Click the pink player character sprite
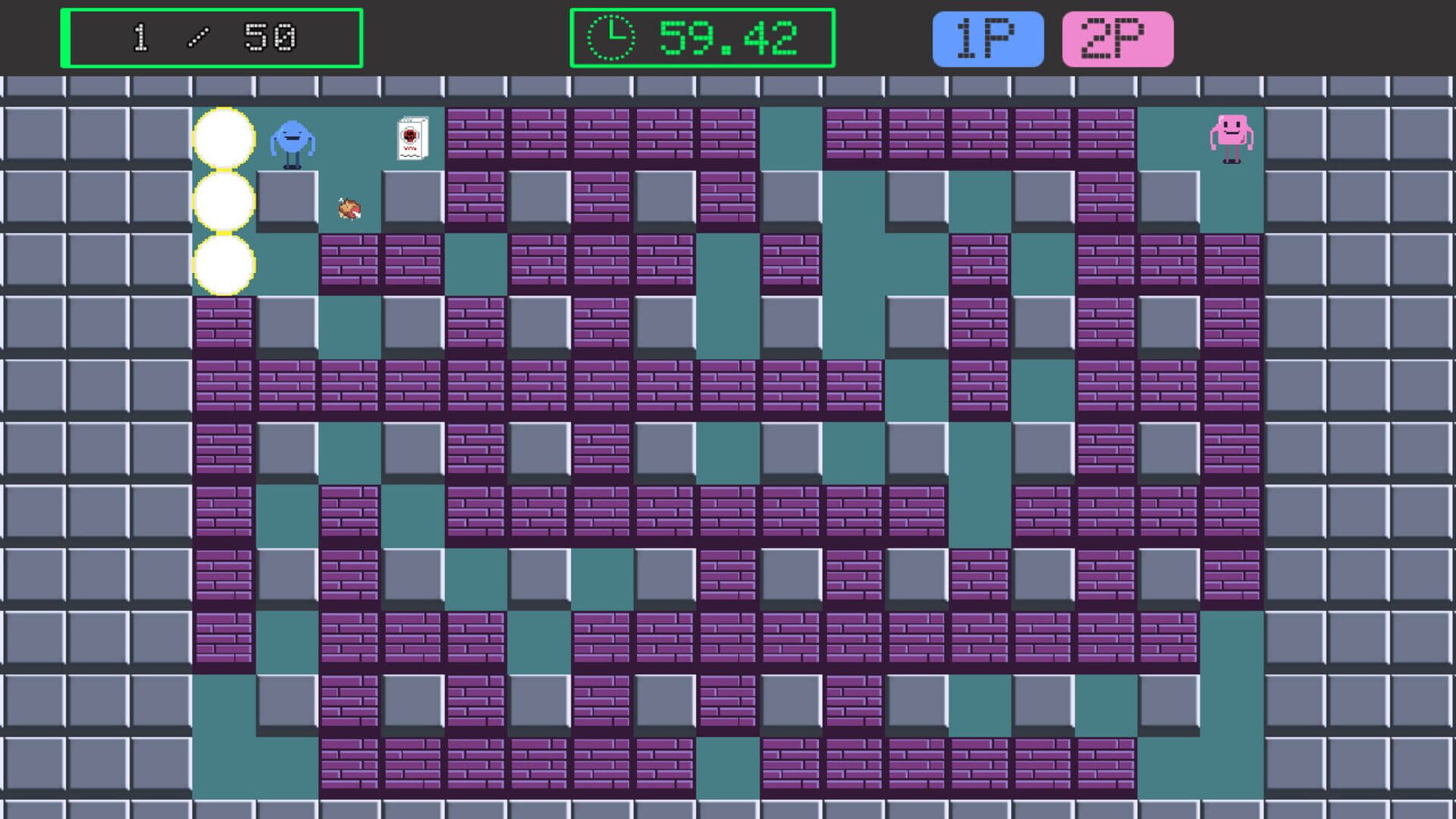The image size is (1456, 819). pyautogui.click(x=1231, y=138)
